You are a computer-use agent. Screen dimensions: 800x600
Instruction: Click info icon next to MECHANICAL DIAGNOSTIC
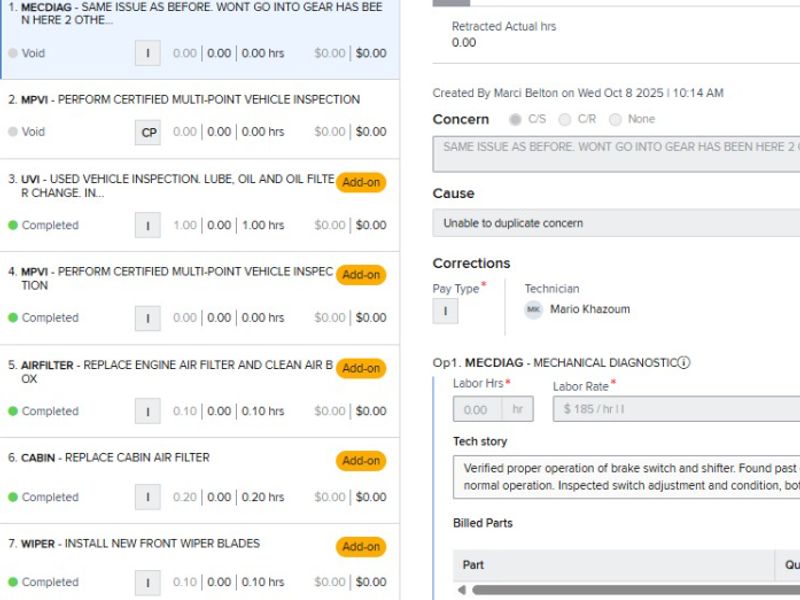tap(684, 363)
